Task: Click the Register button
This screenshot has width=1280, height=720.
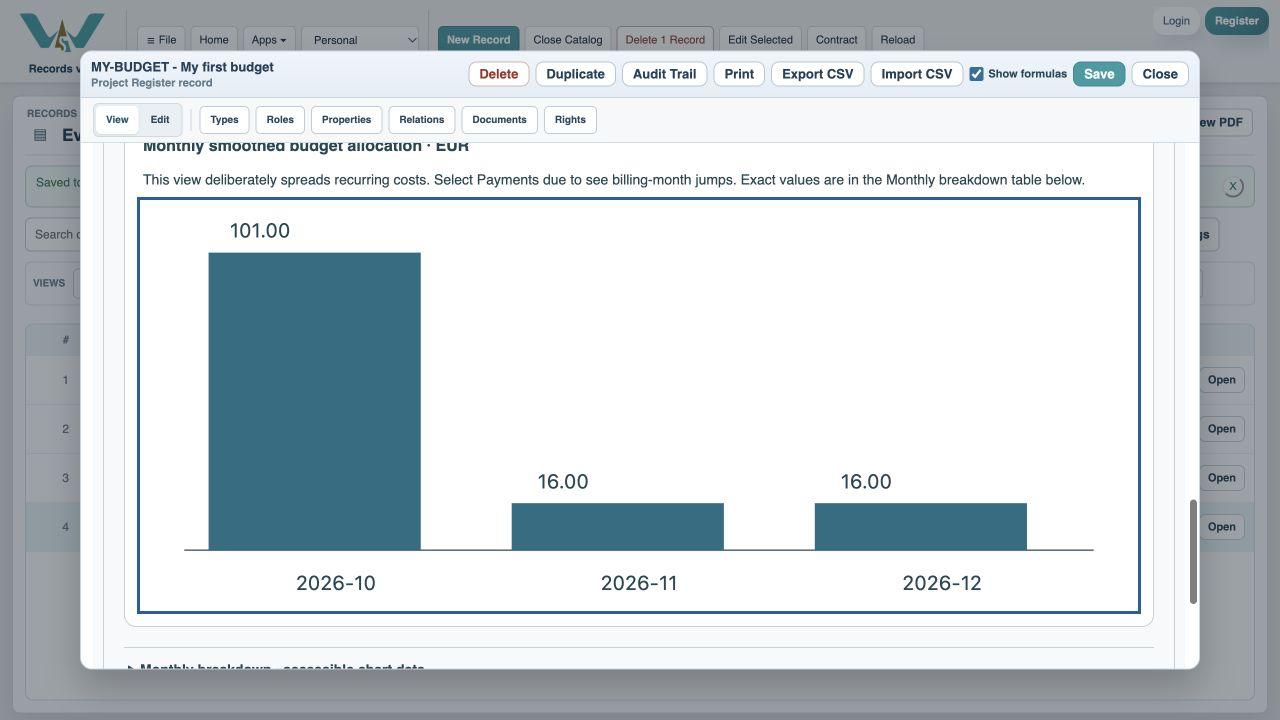Action: click(1237, 21)
